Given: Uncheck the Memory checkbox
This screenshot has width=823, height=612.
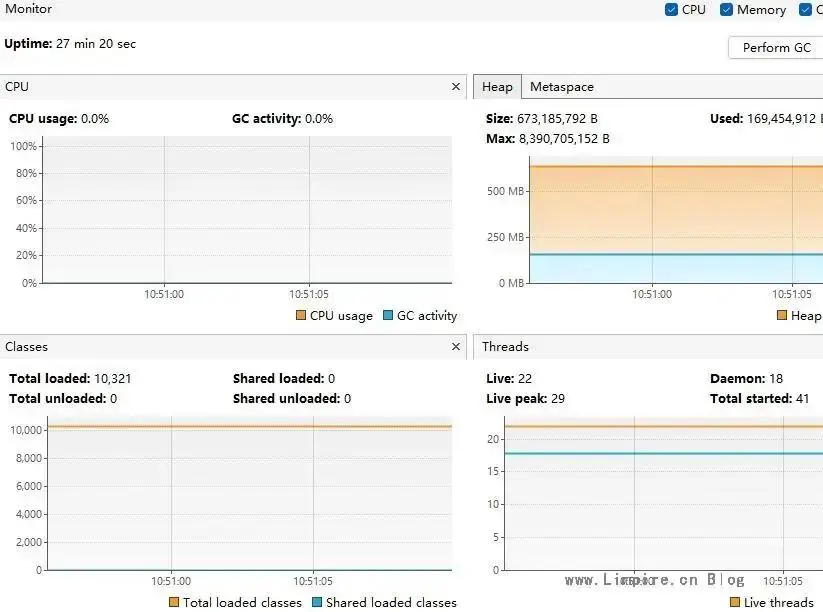Looking at the screenshot, I should 726,9.
